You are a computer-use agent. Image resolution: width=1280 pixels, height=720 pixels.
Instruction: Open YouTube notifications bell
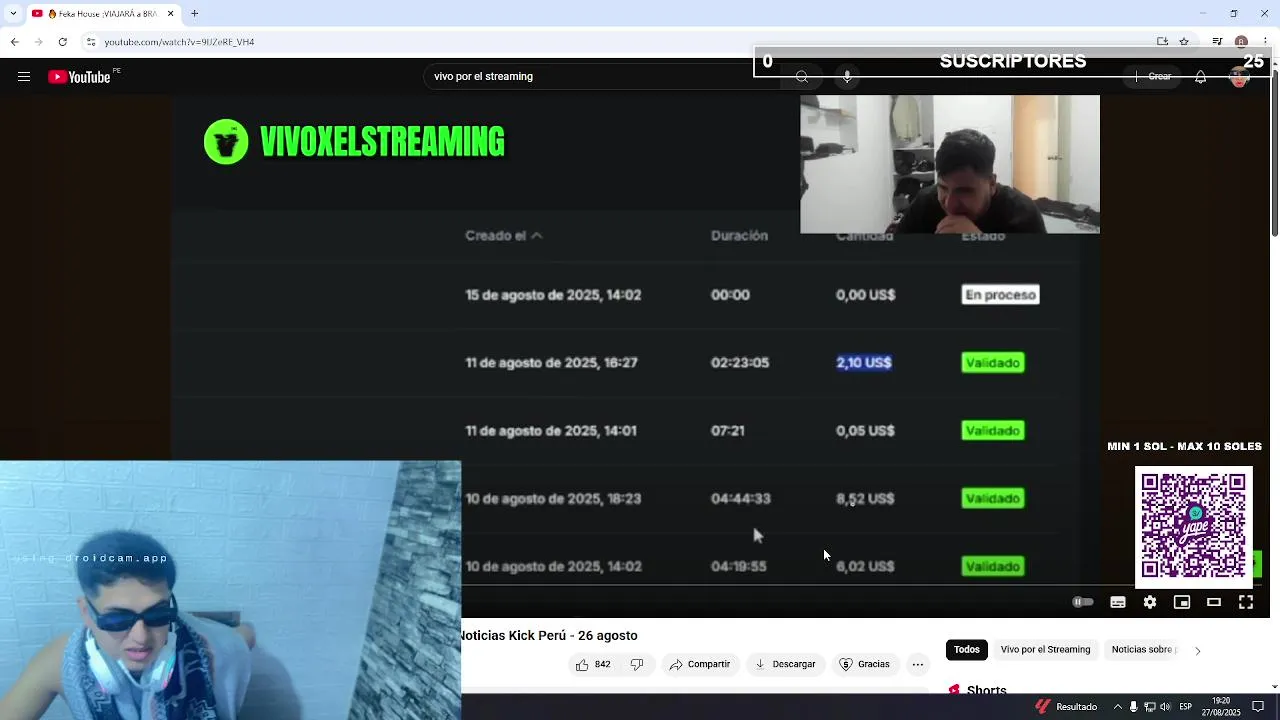click(x=1200, y=77)
